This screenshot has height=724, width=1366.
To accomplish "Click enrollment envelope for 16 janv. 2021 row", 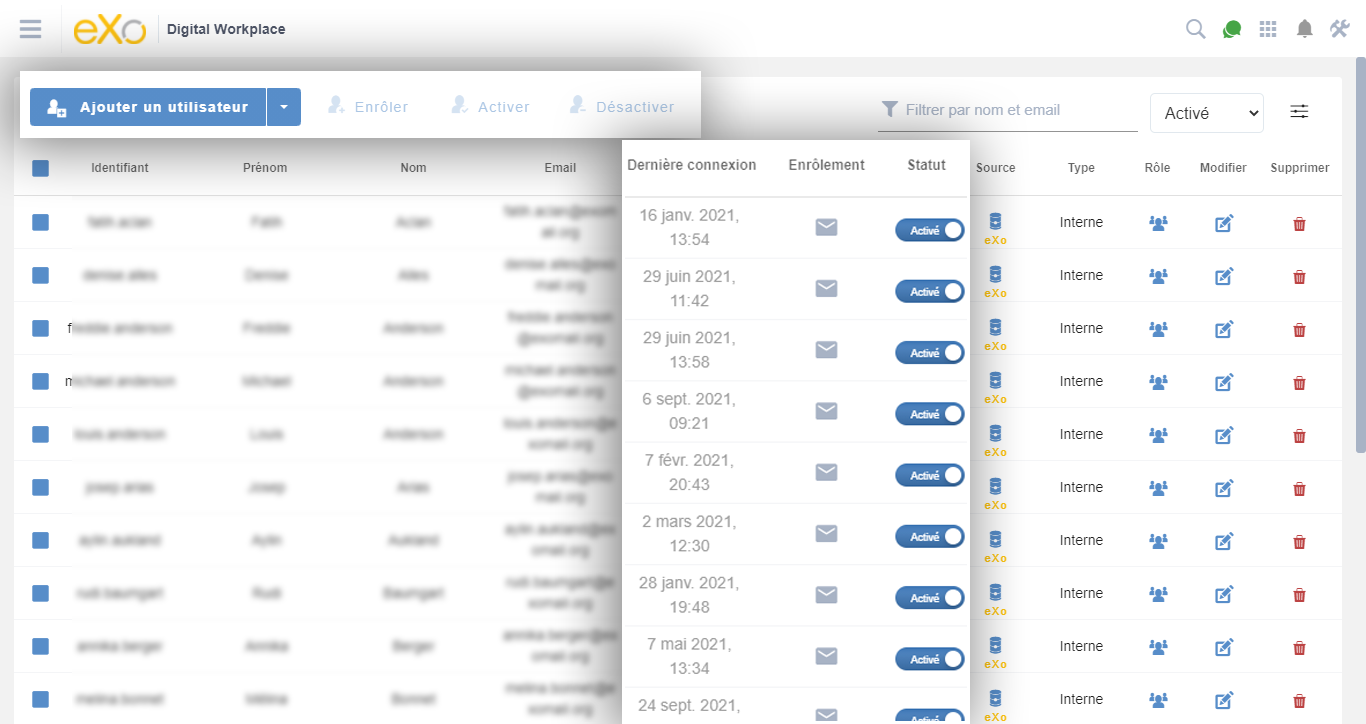I will 826,228.
